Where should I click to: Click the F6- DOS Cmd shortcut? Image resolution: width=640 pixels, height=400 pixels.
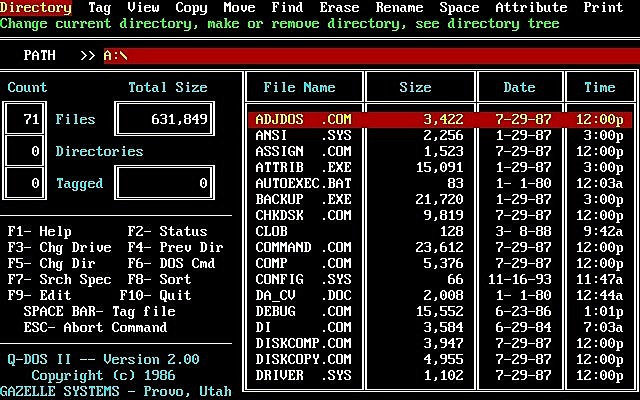point(171,263)
